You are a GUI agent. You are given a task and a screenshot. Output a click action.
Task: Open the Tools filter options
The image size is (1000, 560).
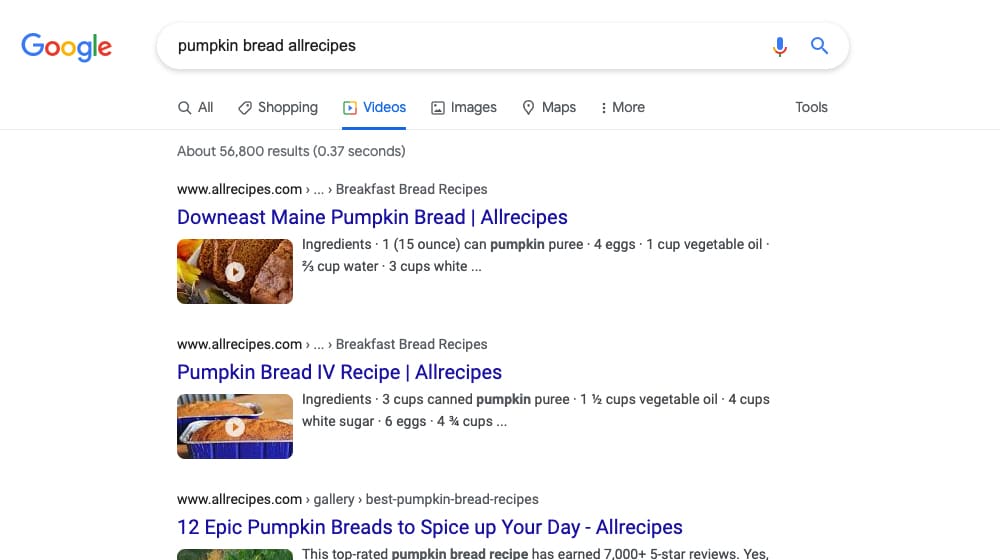[811, 107]
